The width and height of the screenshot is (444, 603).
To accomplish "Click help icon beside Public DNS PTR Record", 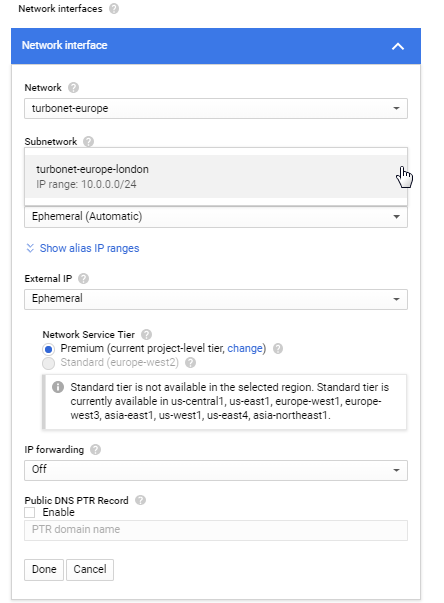I will [141, 500].
